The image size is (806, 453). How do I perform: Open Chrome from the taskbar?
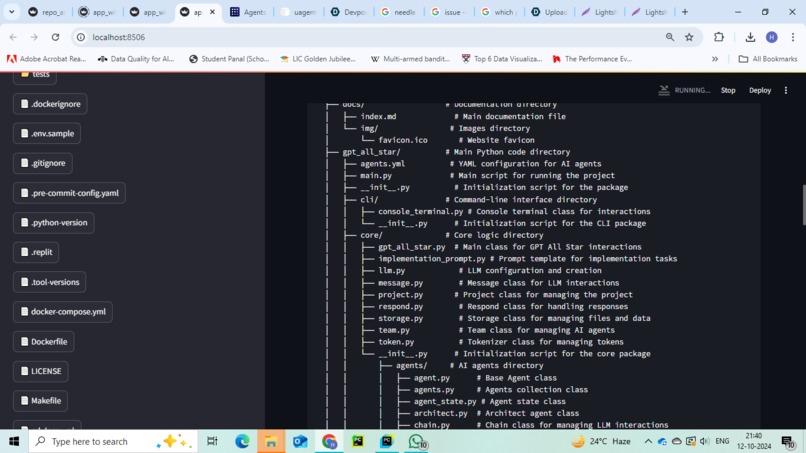coord(329,441)
